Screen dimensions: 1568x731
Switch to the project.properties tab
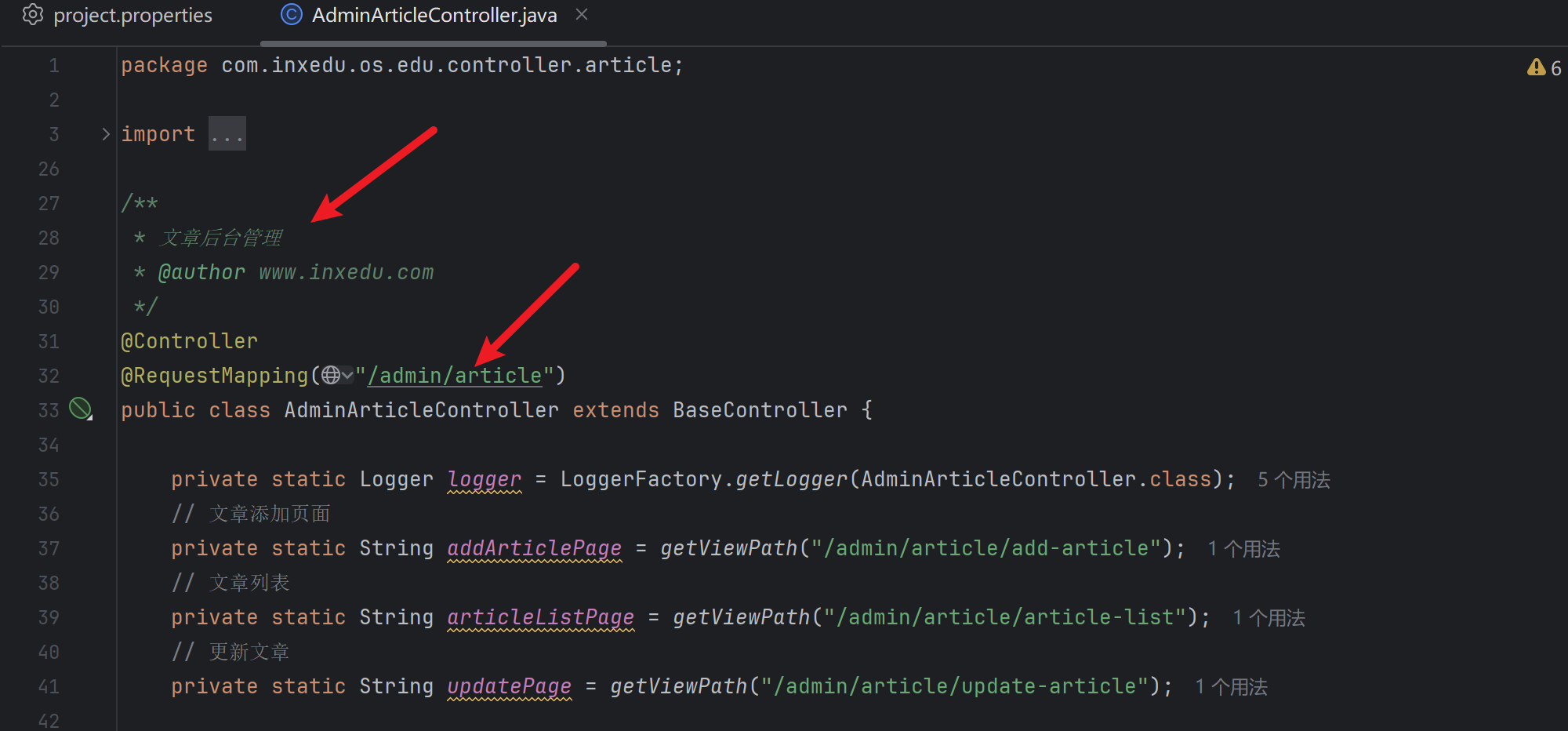(132, 16)
